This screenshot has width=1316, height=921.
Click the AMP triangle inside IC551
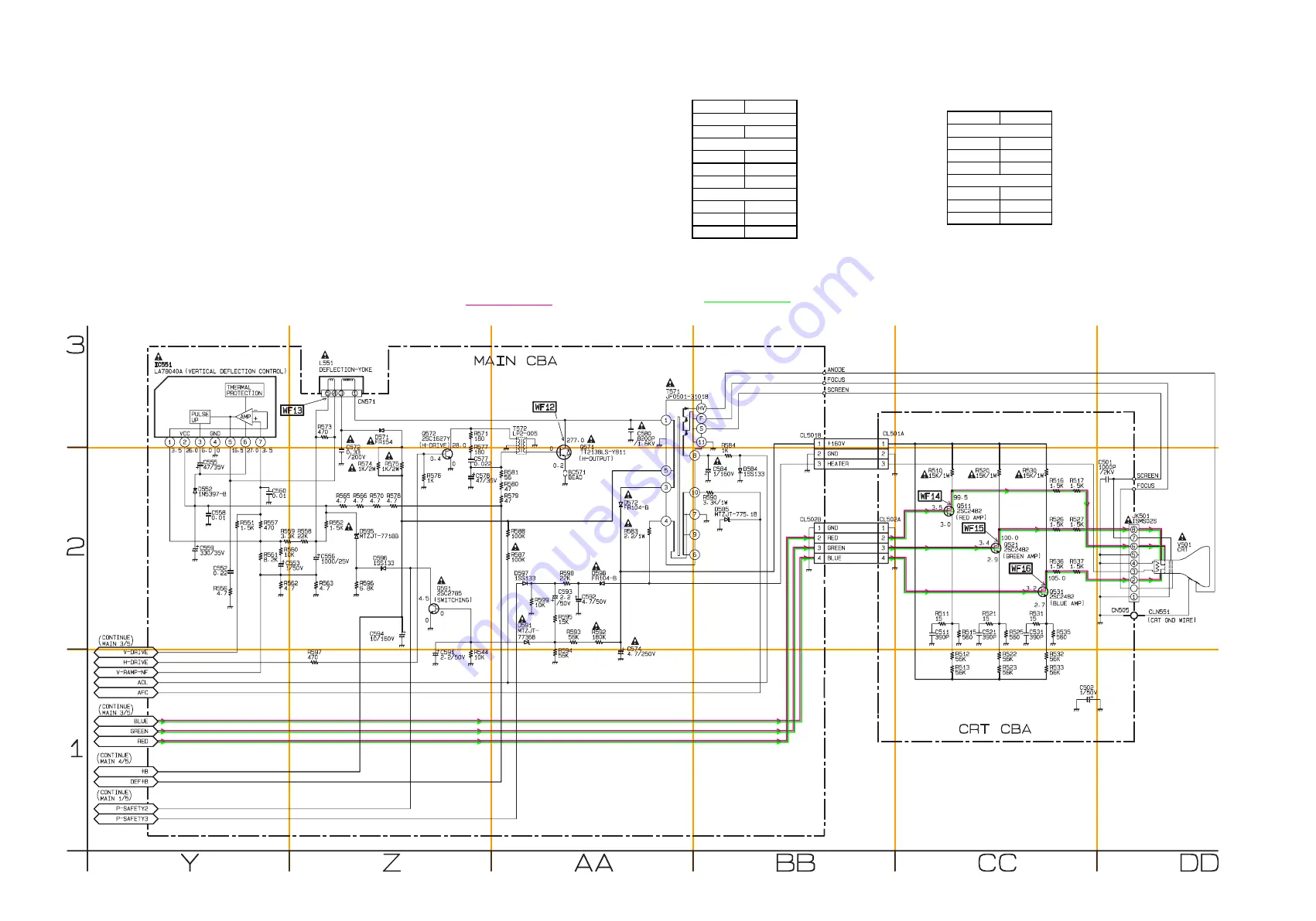[244, 418]
